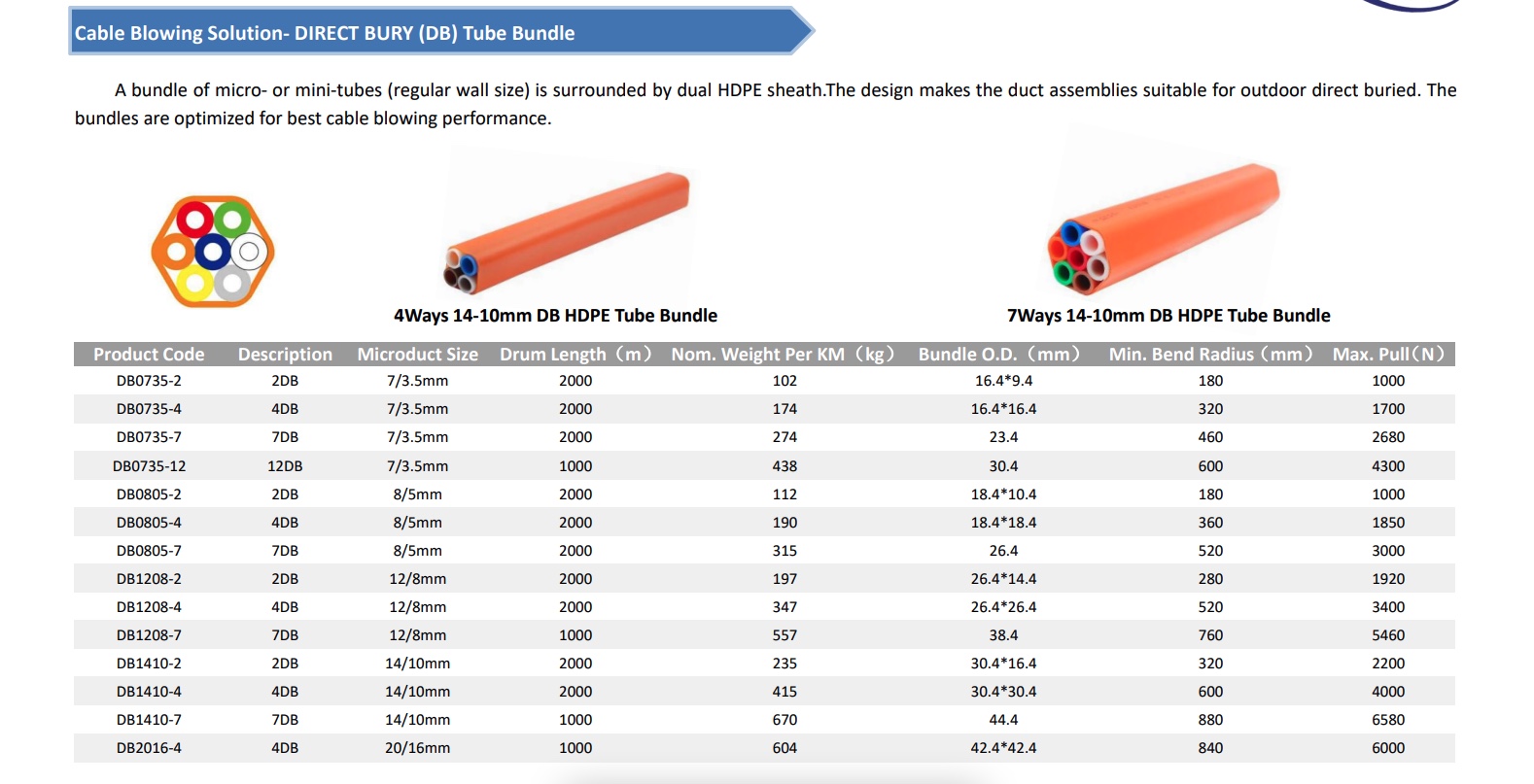Click the 20/16mm microduct size cell

click(418, 748)
